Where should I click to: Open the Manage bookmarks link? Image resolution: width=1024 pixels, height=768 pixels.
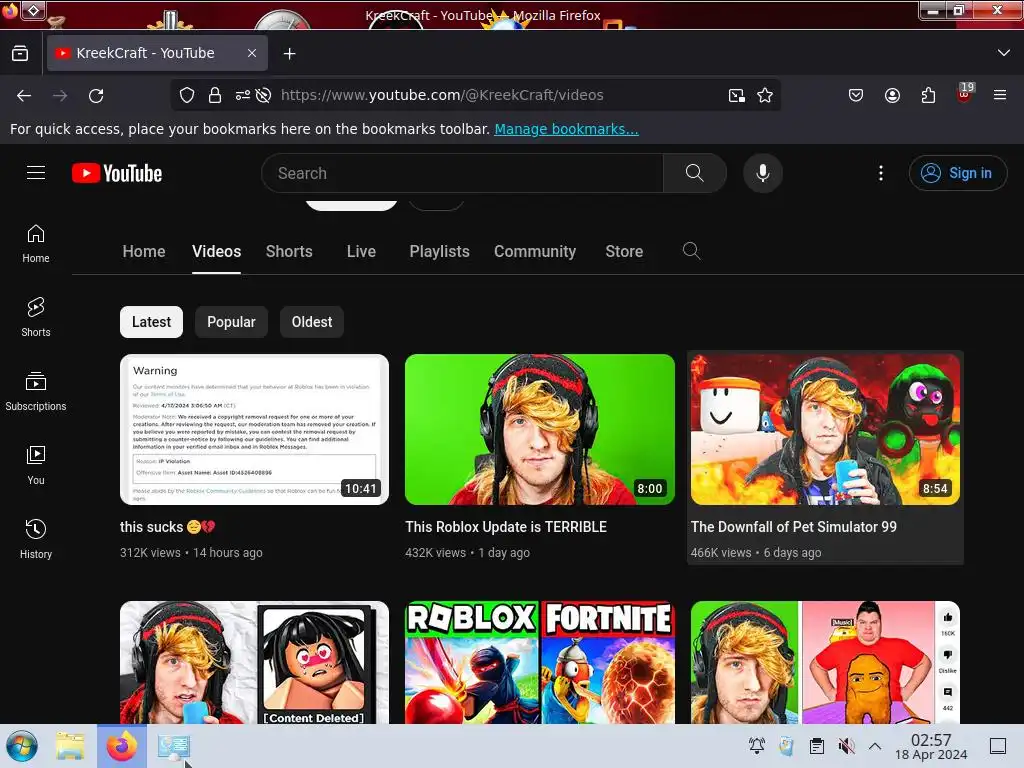tap(566, 129)
